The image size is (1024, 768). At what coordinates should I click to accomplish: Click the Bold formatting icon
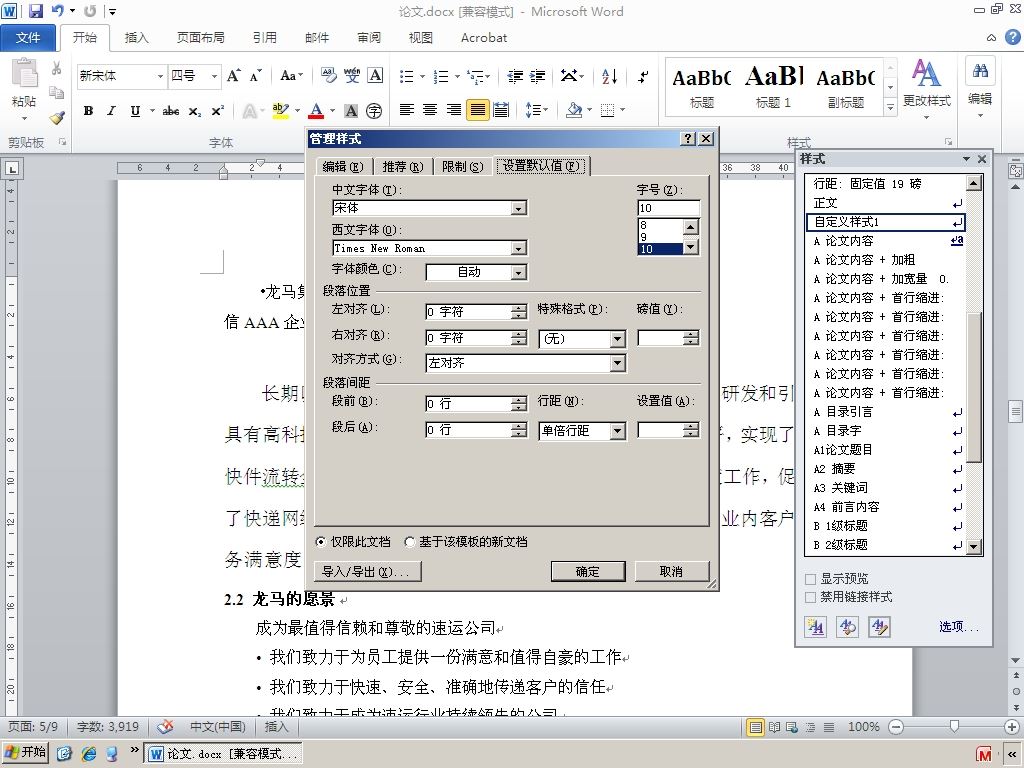click(88, 111)
